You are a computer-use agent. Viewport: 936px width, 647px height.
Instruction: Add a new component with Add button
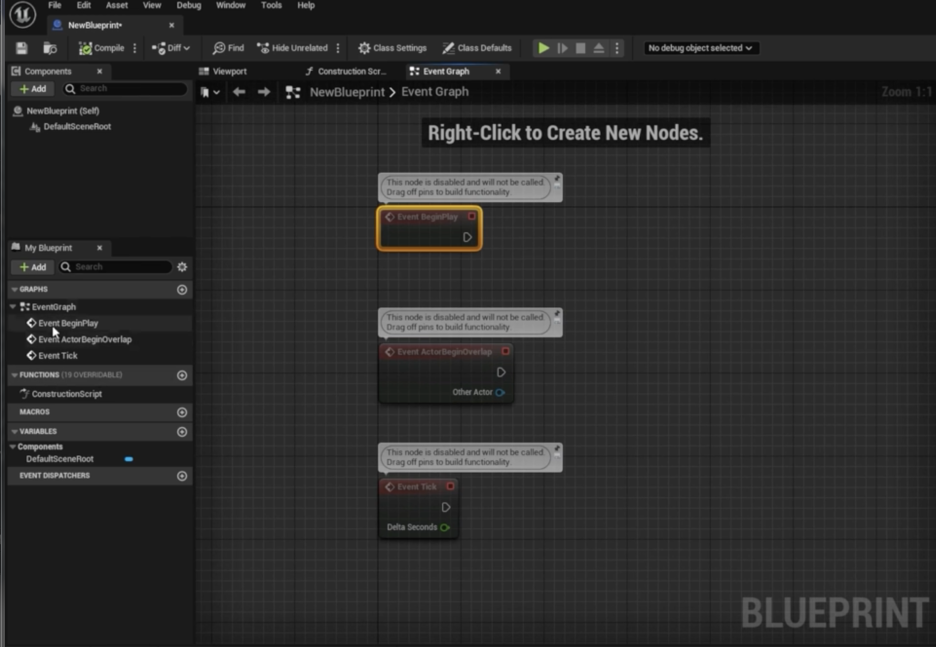[x=33, y=89]
